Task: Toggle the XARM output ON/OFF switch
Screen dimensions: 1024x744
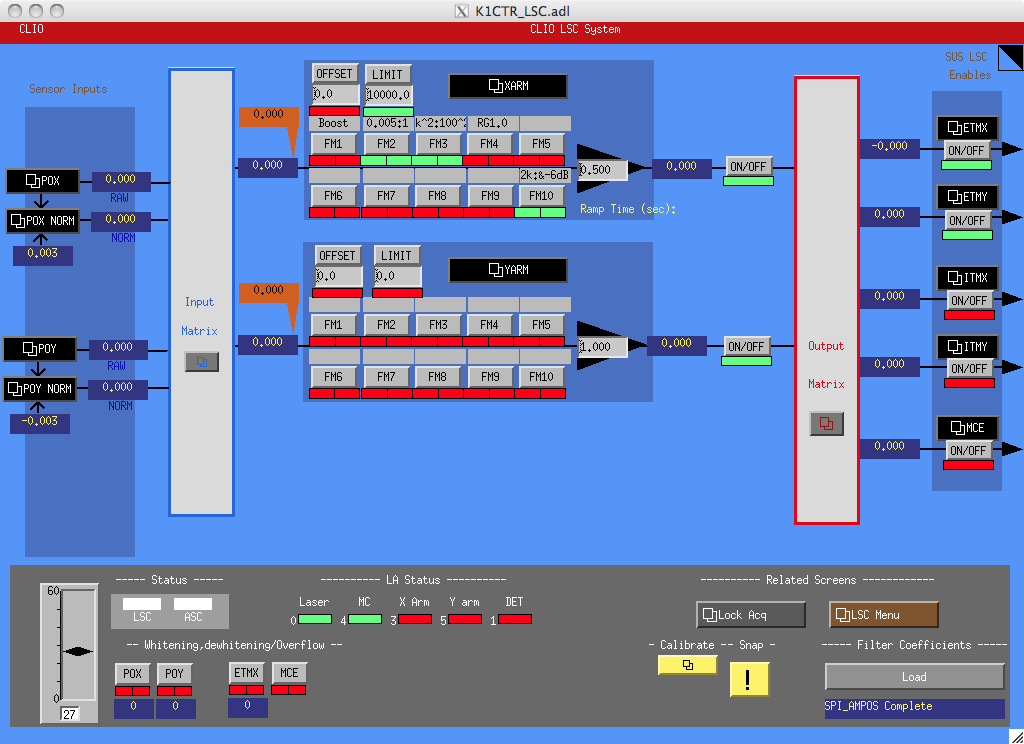Action: [748, 166]
